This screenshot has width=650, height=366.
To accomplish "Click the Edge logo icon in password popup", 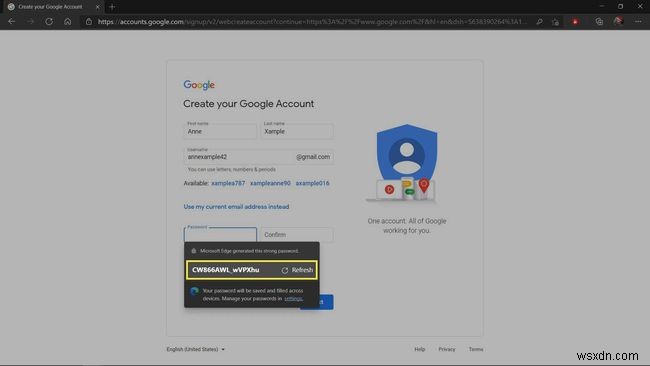I will [x=194, y=291].
